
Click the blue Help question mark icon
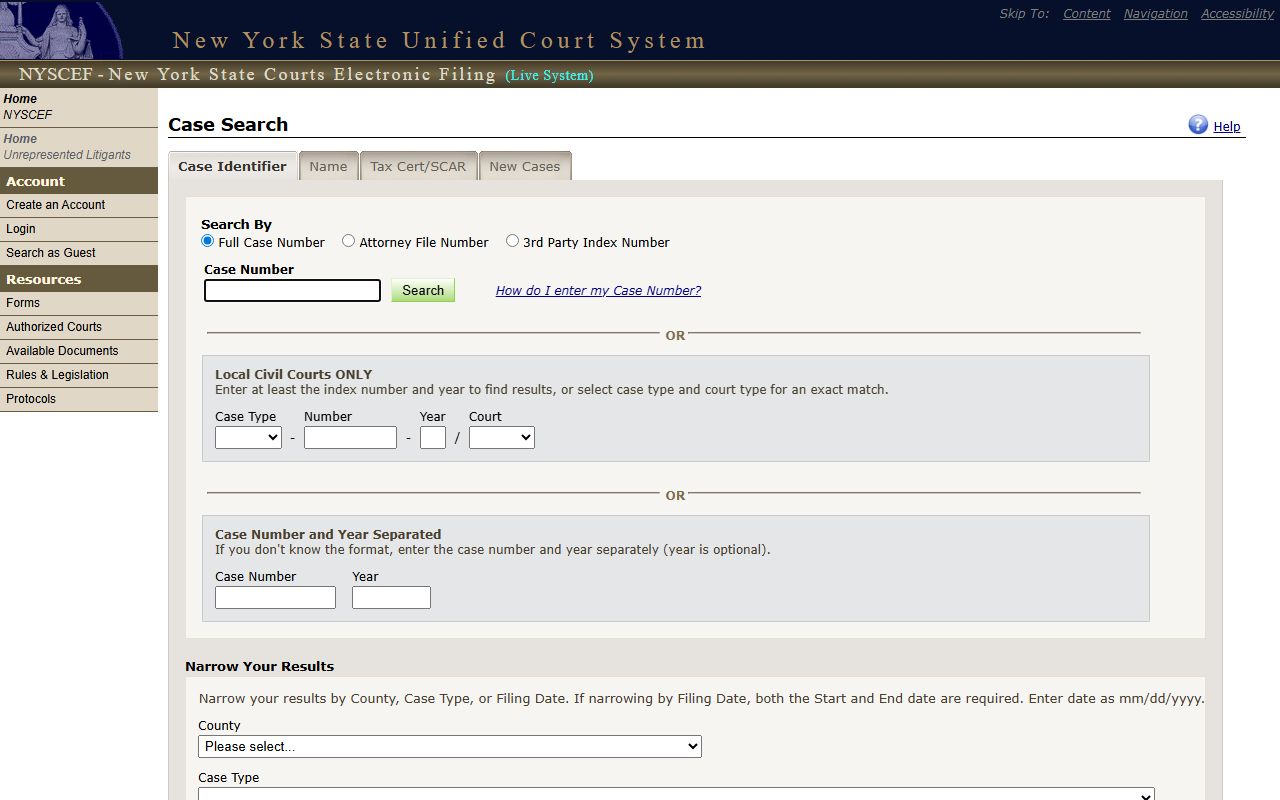(x=1198, y=124)
